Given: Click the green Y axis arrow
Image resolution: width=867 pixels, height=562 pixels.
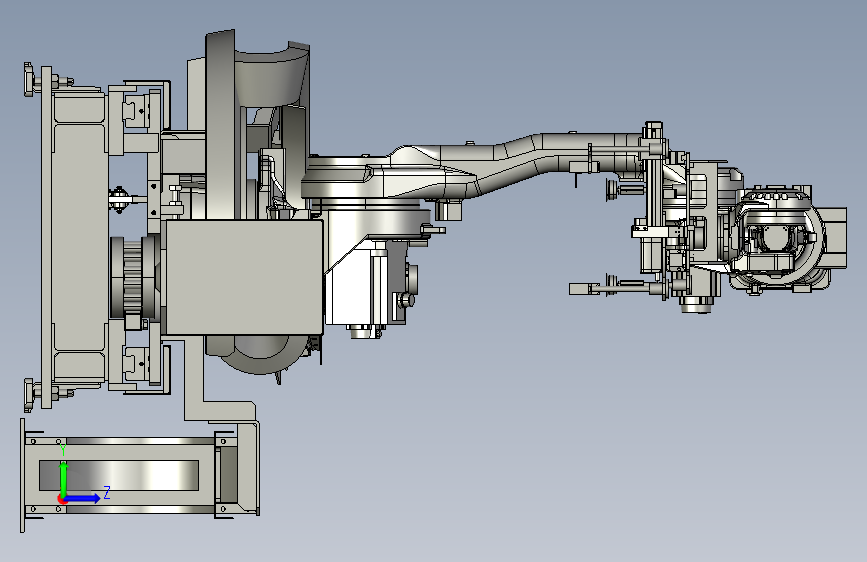Looking at the screenshot, I should tap(64, 479).
